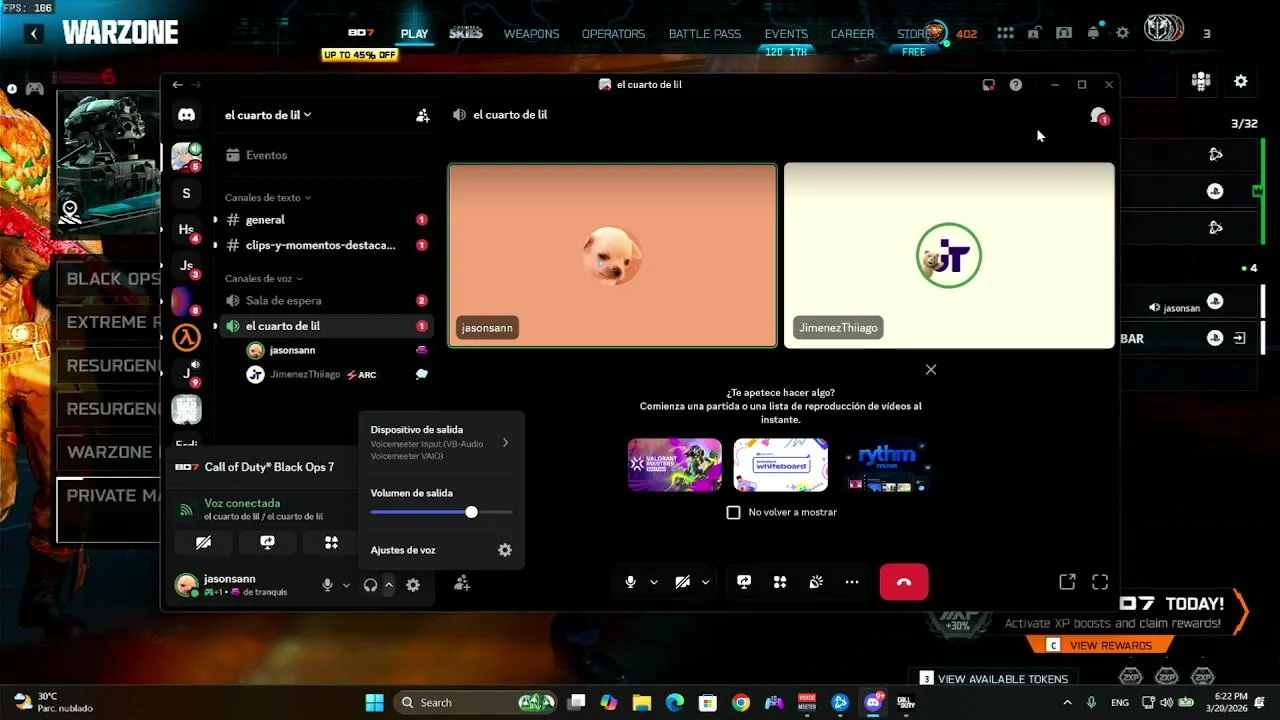Launch the Valorant Masters activity card

675,465
